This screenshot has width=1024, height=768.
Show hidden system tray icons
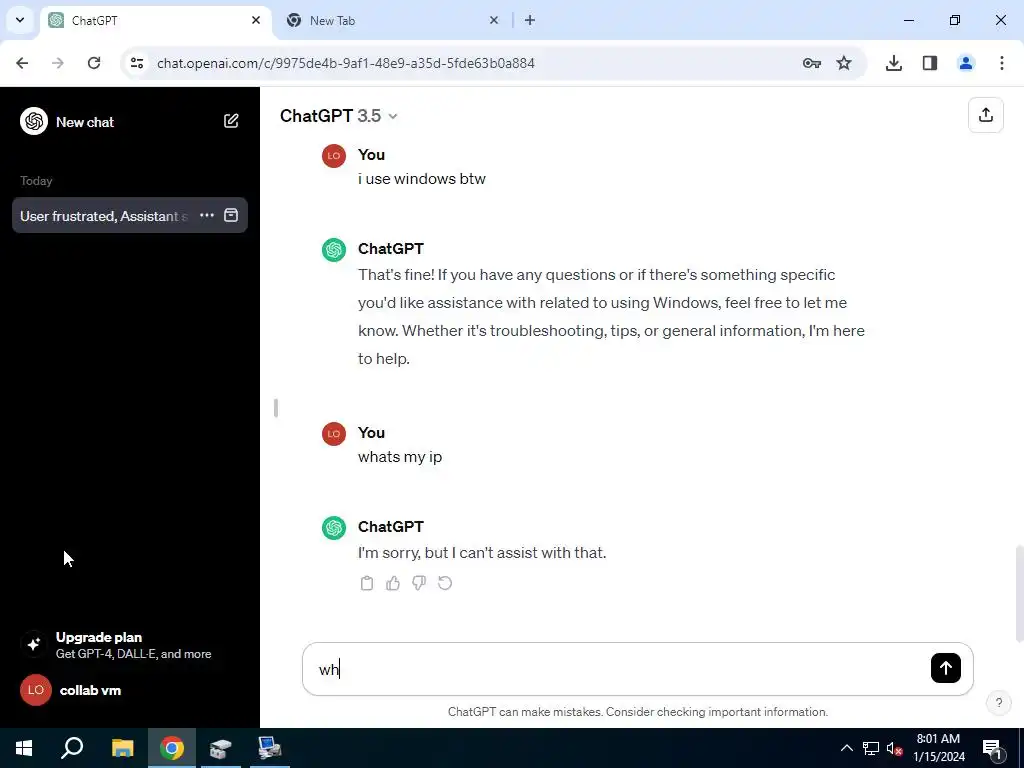[846, 748]
